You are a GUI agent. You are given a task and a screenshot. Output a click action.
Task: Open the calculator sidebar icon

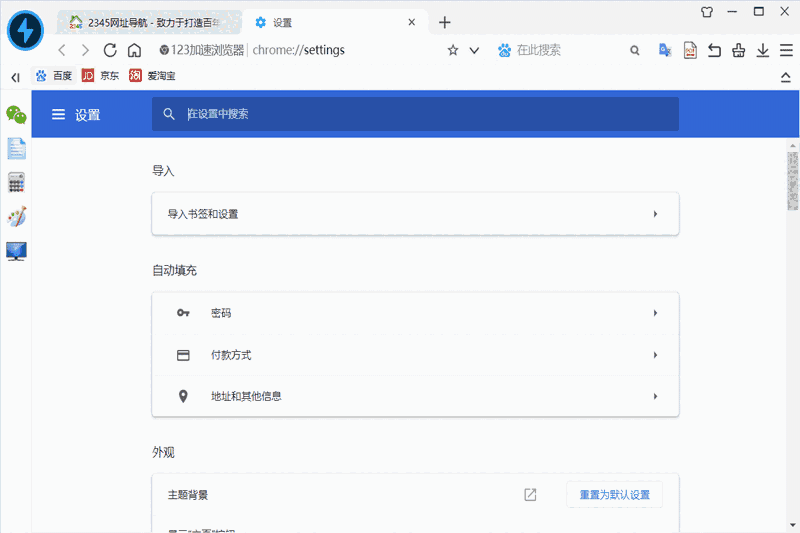coord(16,182)
